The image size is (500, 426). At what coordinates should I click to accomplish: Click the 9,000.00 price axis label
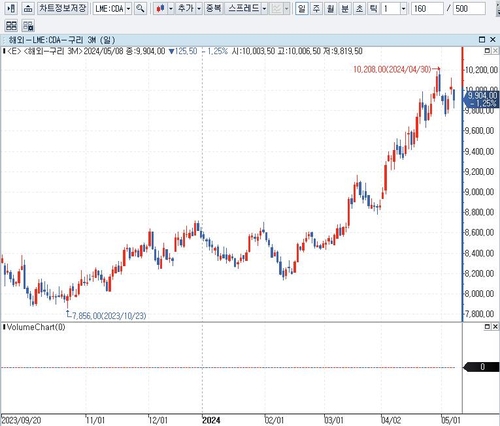(x=479, y=192)
